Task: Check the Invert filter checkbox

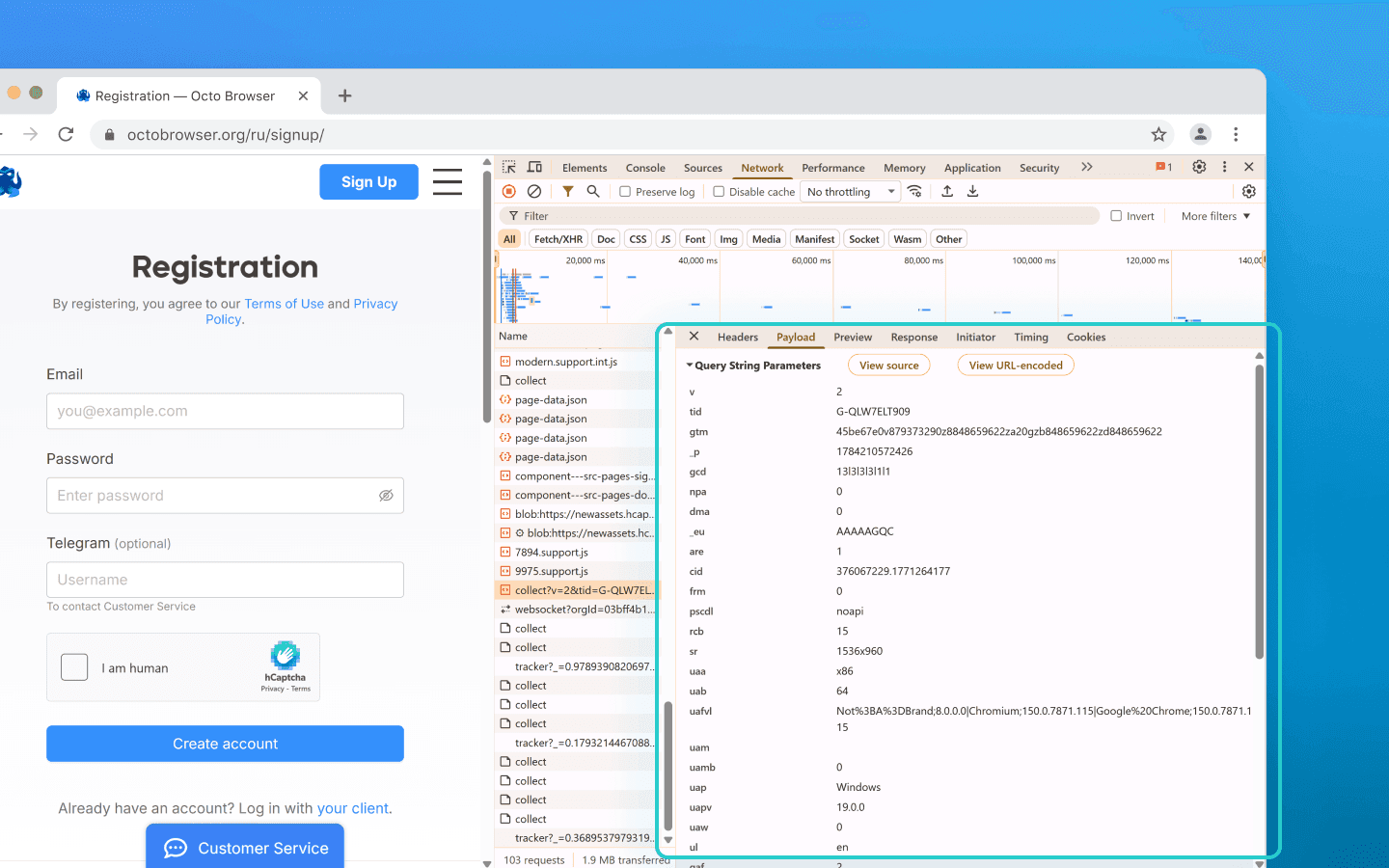Action: 1116,216
